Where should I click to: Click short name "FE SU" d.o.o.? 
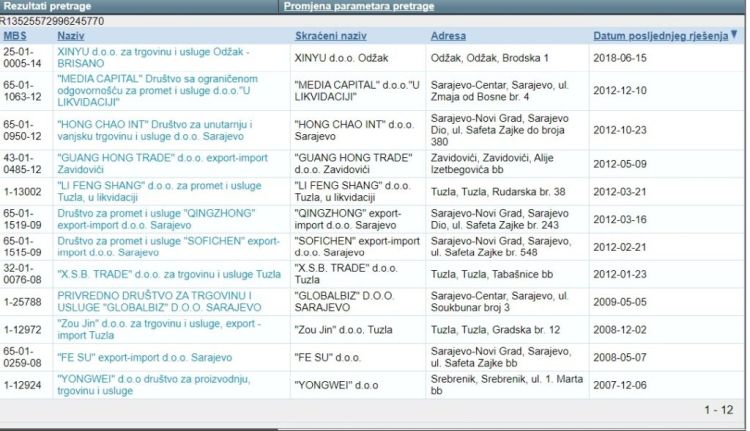(328, 358)
